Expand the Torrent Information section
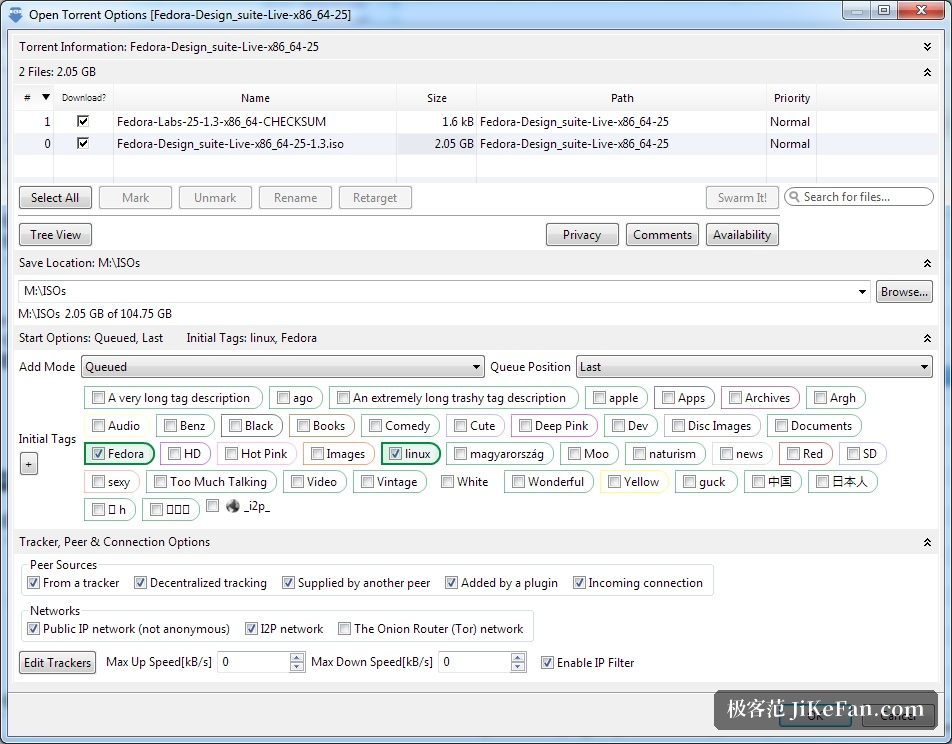The width and height of the screenshot is (952, 744). coord(927,47)
